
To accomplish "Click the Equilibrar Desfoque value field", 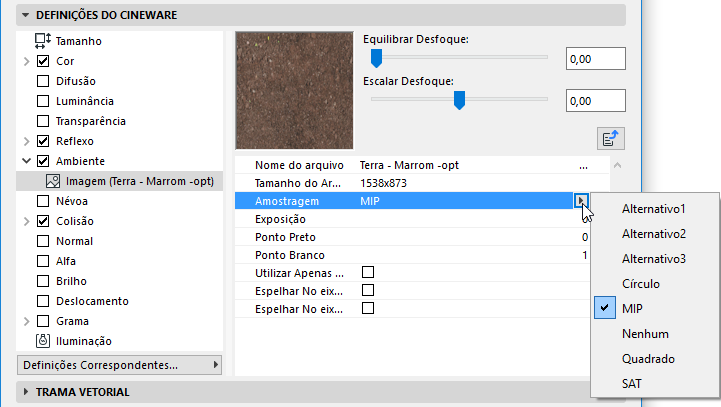I will (595, 59).
